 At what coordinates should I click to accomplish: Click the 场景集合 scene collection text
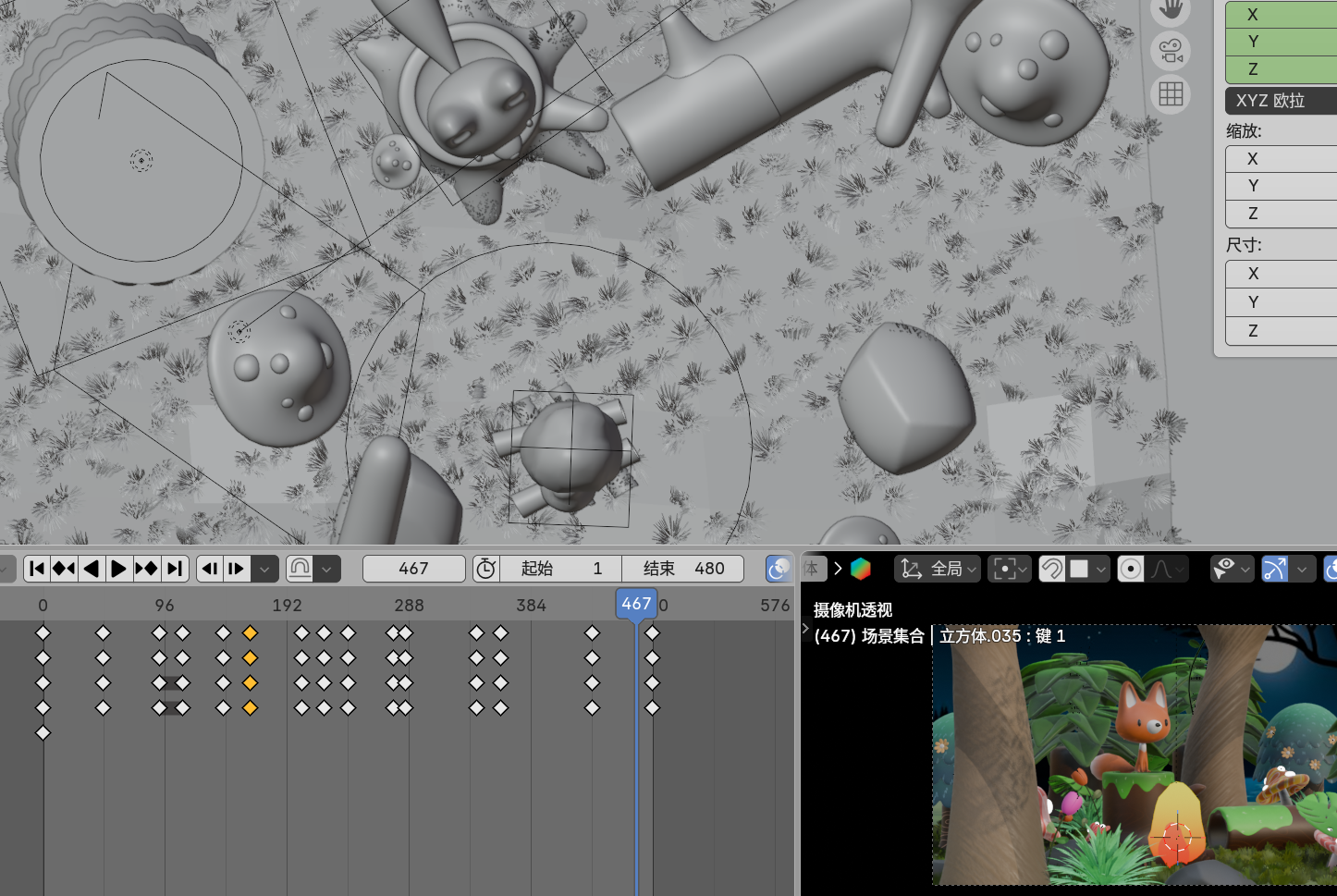[893, 636]
